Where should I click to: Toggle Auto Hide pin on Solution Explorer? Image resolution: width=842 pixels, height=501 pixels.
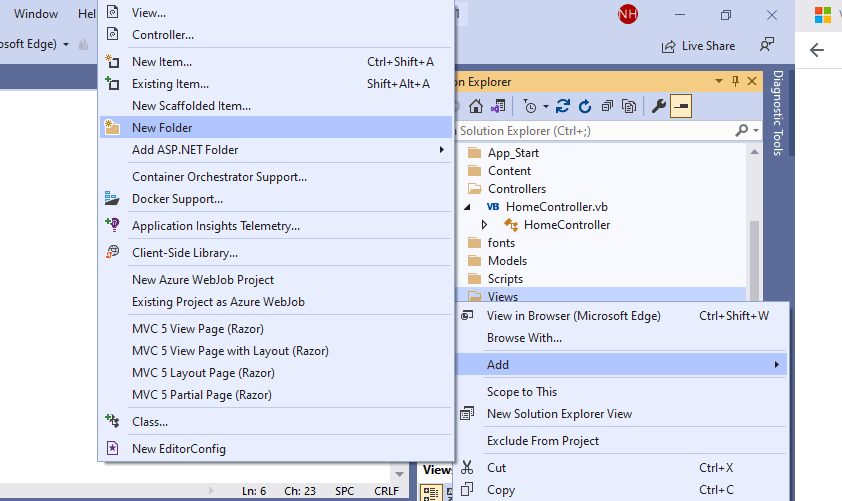tap(735, 81)
